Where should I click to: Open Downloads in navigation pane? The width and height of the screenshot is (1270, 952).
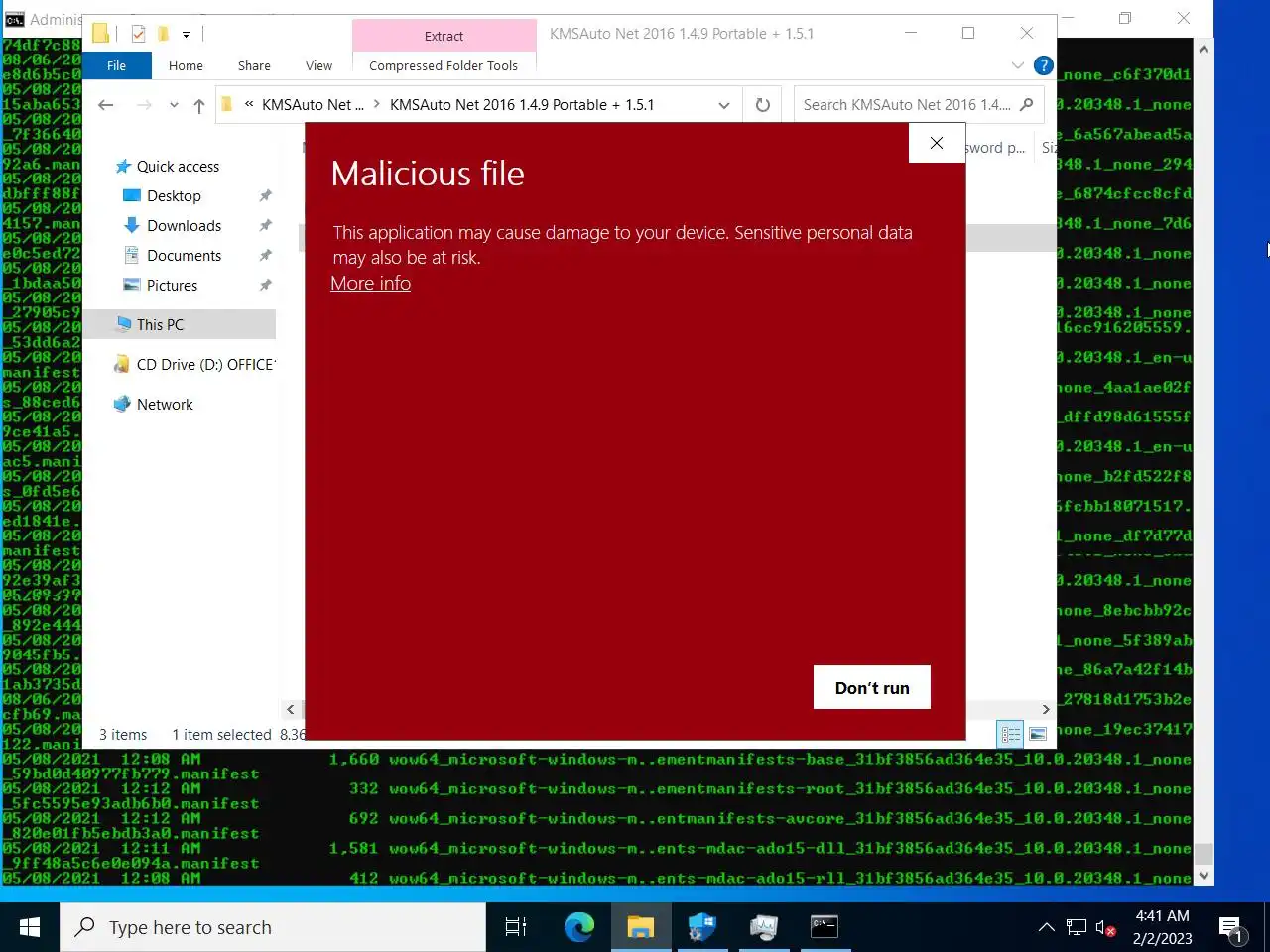[184, 225]
